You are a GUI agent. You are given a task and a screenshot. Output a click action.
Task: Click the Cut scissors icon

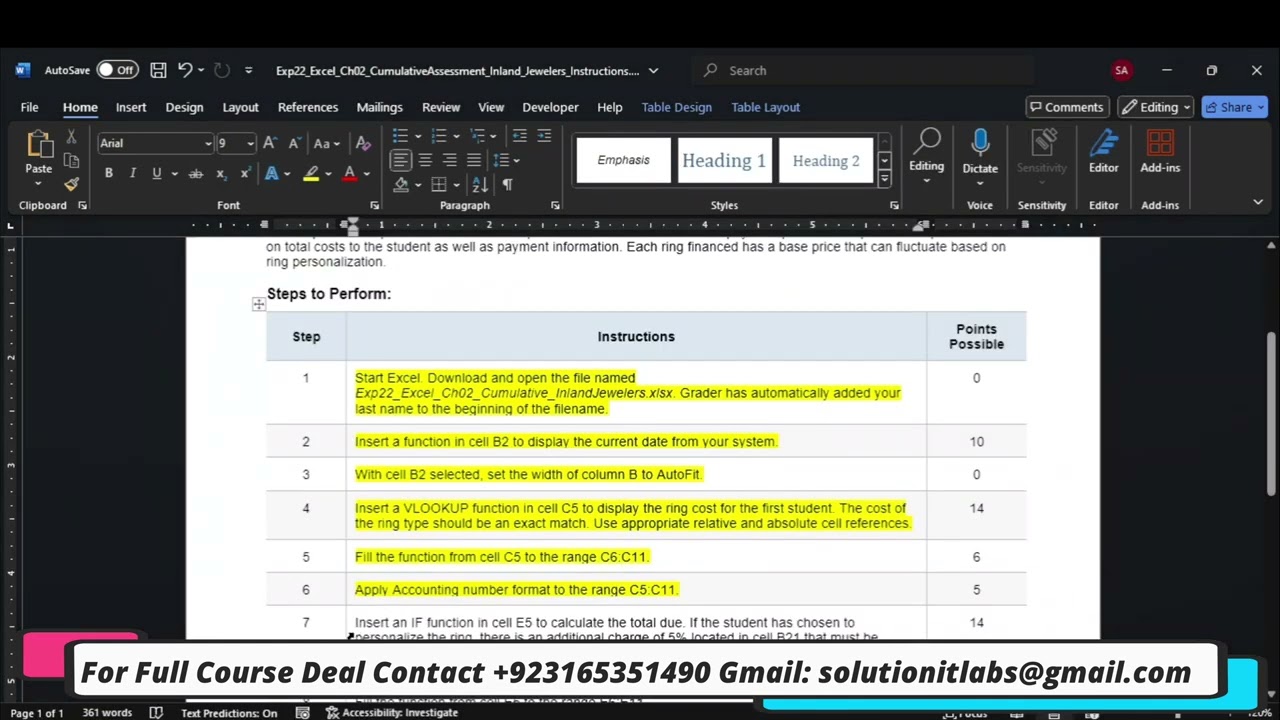pyautogui.click(x=71, y=137)
